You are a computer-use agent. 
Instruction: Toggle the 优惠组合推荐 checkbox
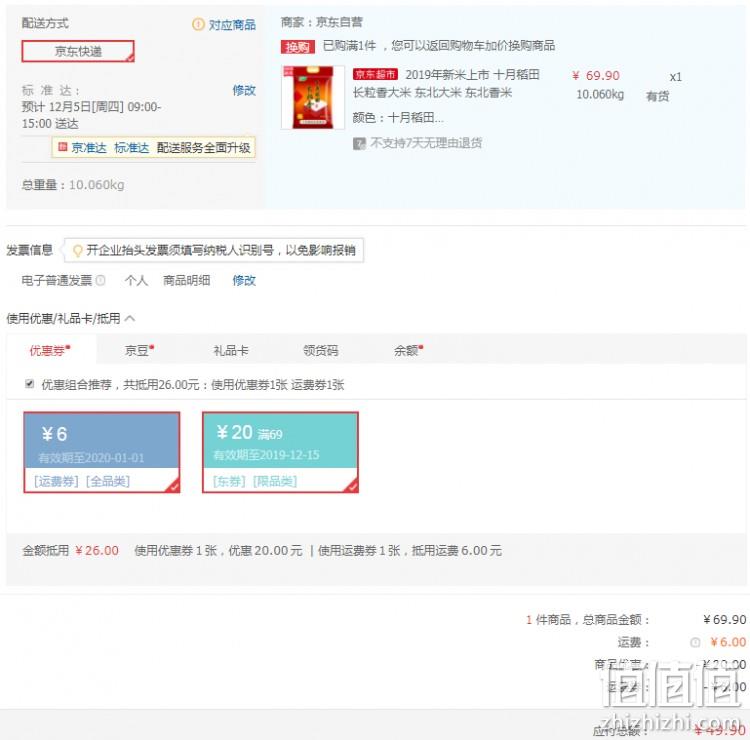click(30, 384)
